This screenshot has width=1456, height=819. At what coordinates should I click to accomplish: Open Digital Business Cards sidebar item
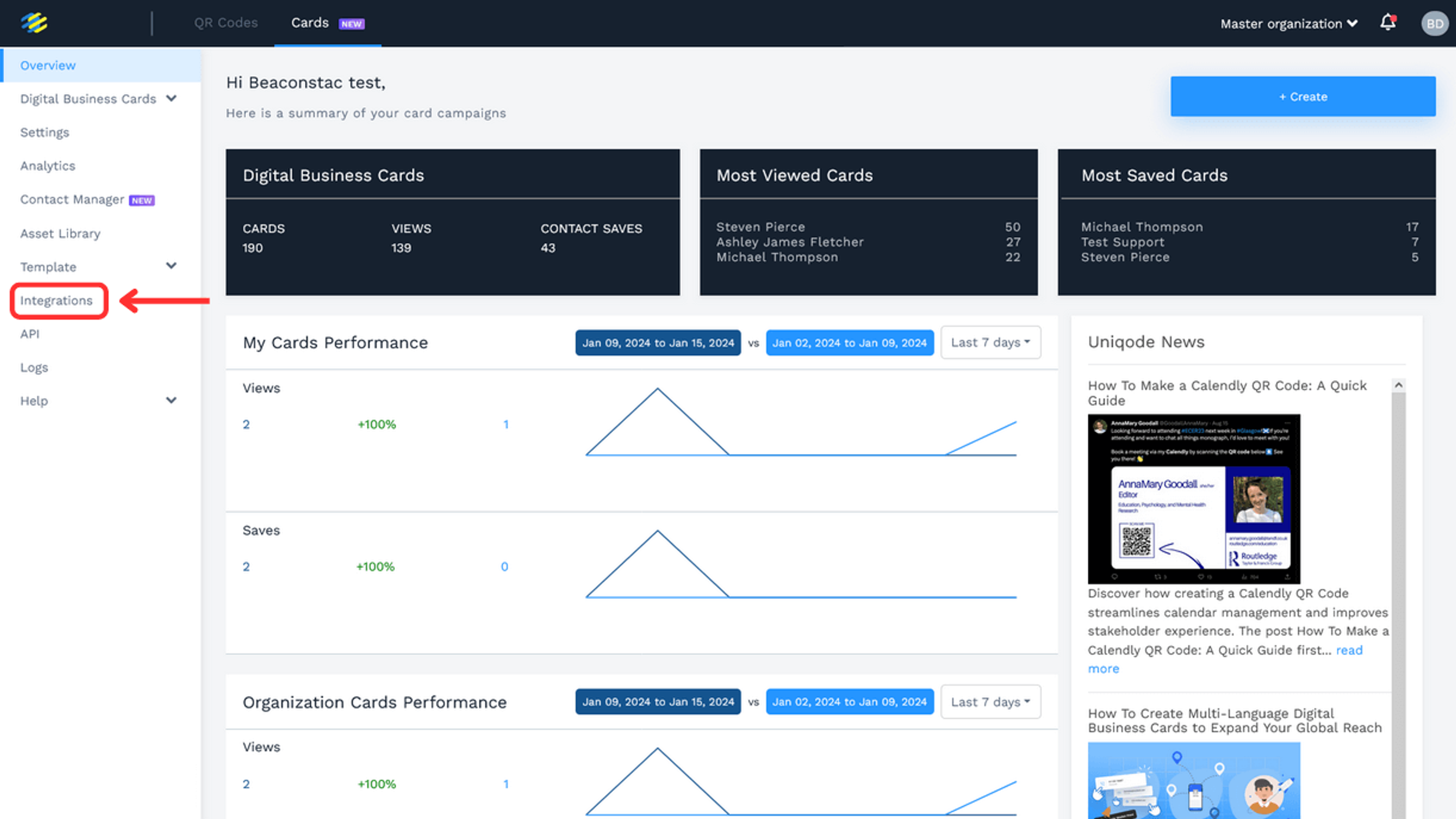88,98
